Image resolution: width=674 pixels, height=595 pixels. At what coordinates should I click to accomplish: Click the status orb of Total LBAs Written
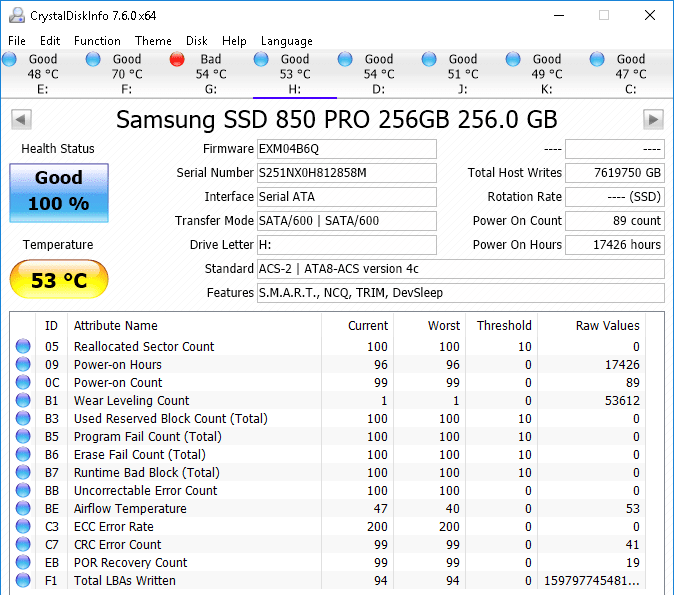coord(23,580)
